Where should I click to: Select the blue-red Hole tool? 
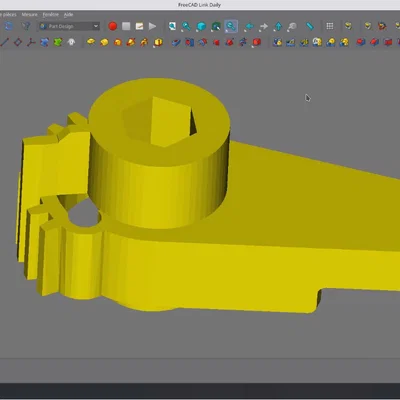190,42
